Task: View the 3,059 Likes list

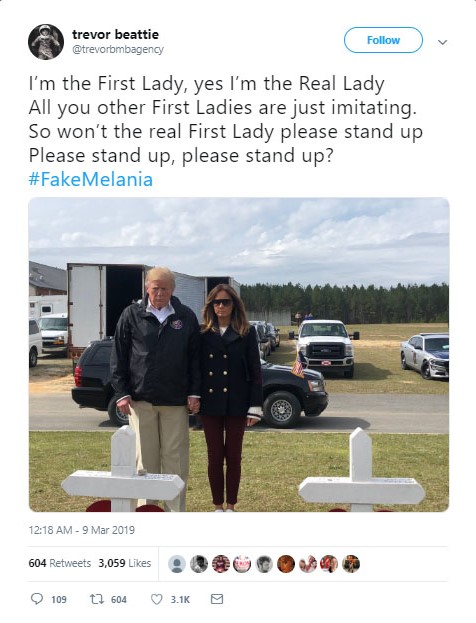Action: [125, 563]
